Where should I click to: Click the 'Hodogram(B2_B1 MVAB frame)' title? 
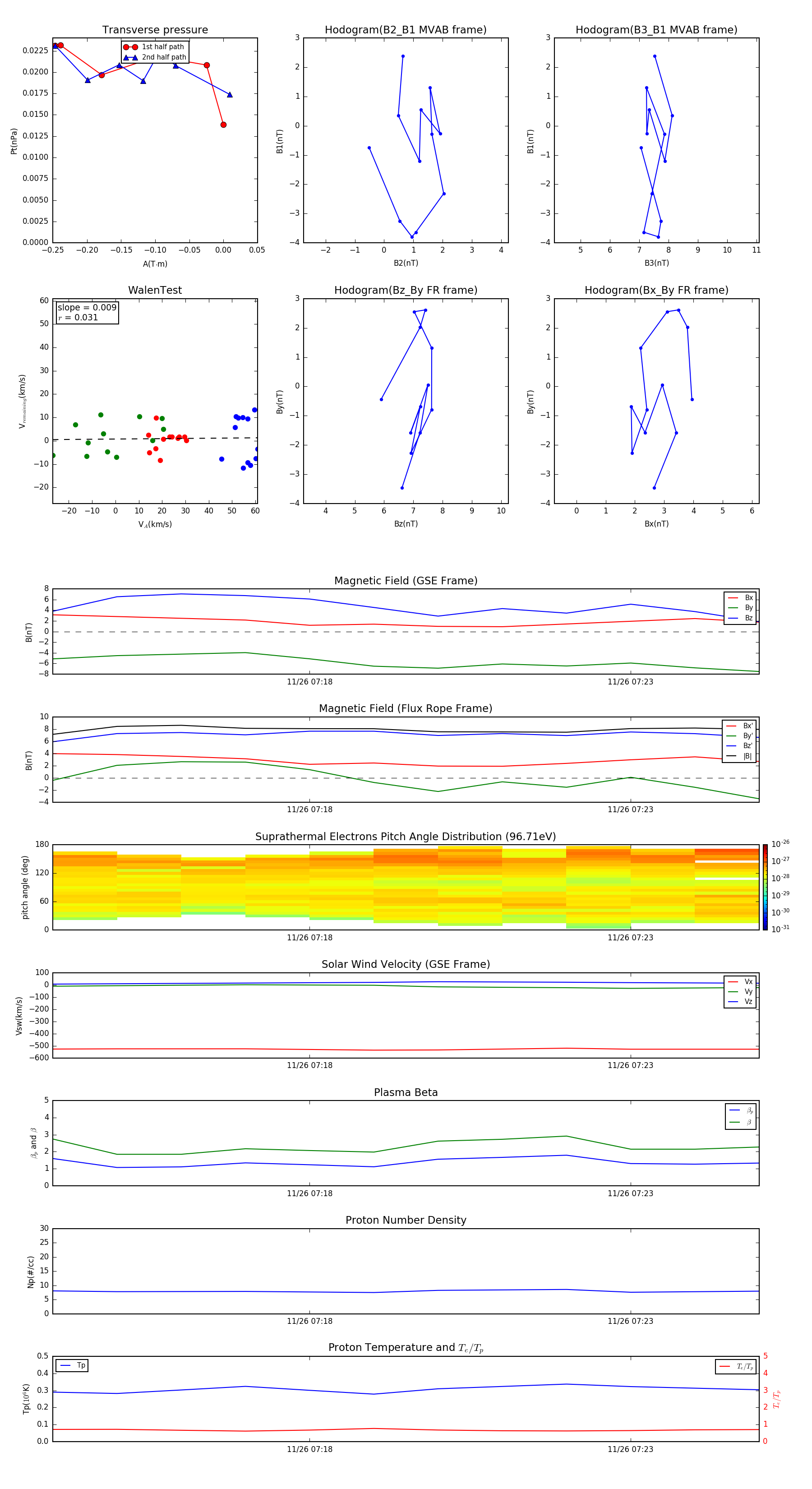coord(406,30)
